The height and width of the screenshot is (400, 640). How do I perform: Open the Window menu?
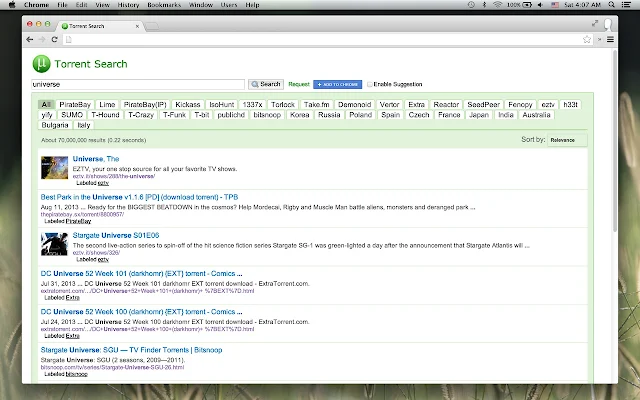pyautogui.click(x=201, y=5)
